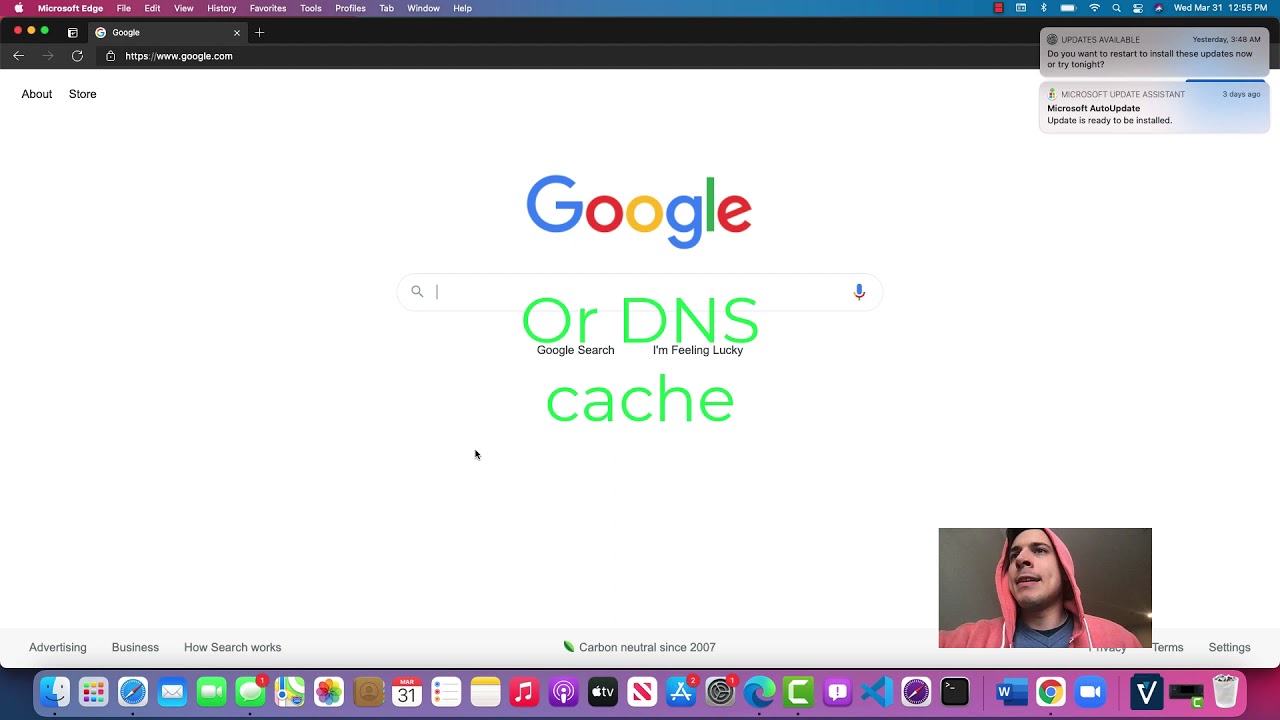Open System Preferences from the dock
The width and height of the screenshot is (1280, 720).
720,691
